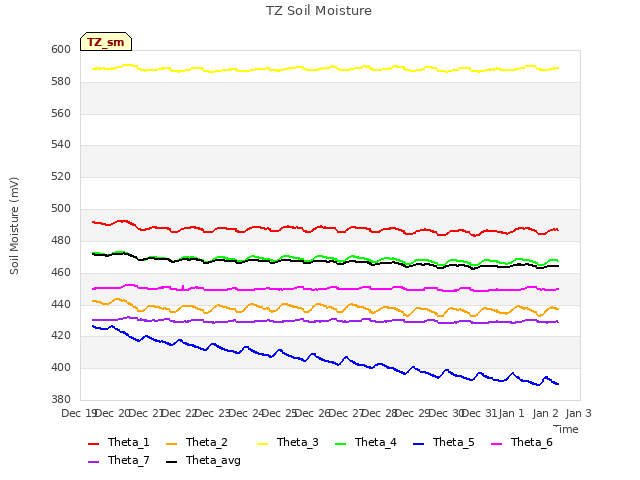Screen dimensions: 640x480
Task: Click the black Theta_avg legend swatch
Action: (x=171, y=462)
